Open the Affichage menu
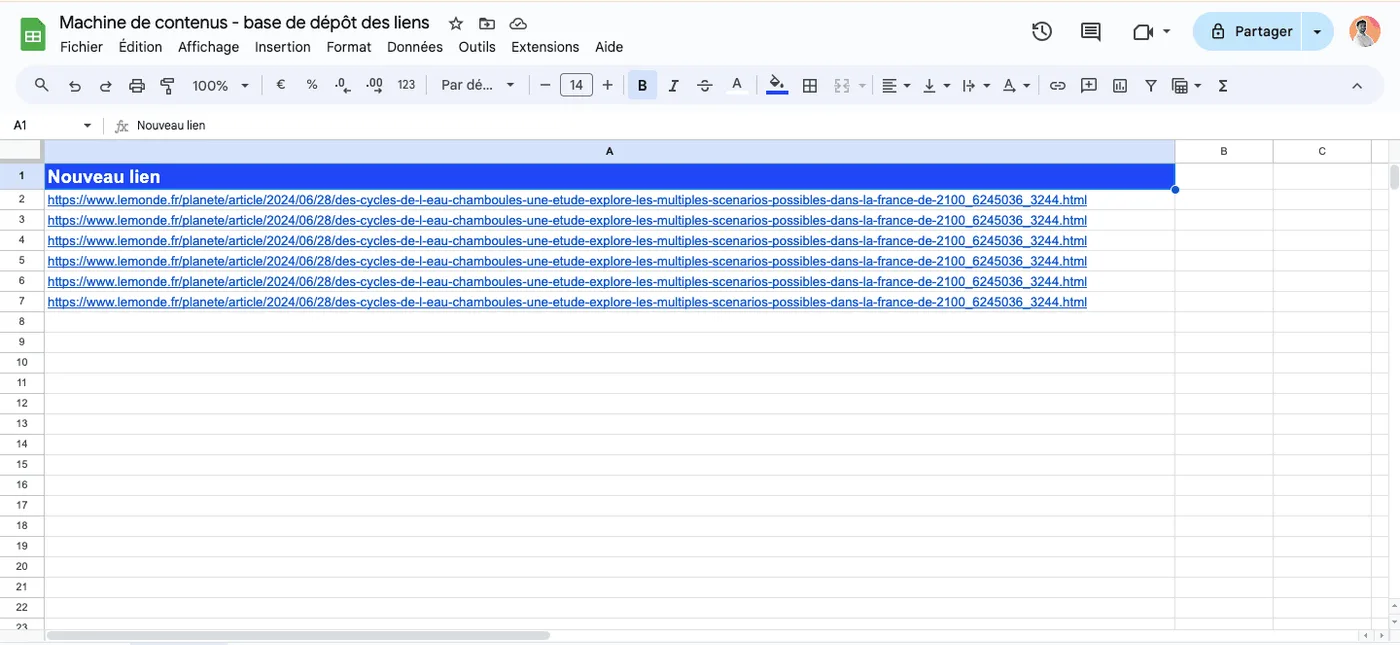The image size is (1400, 645). (208, 47)
